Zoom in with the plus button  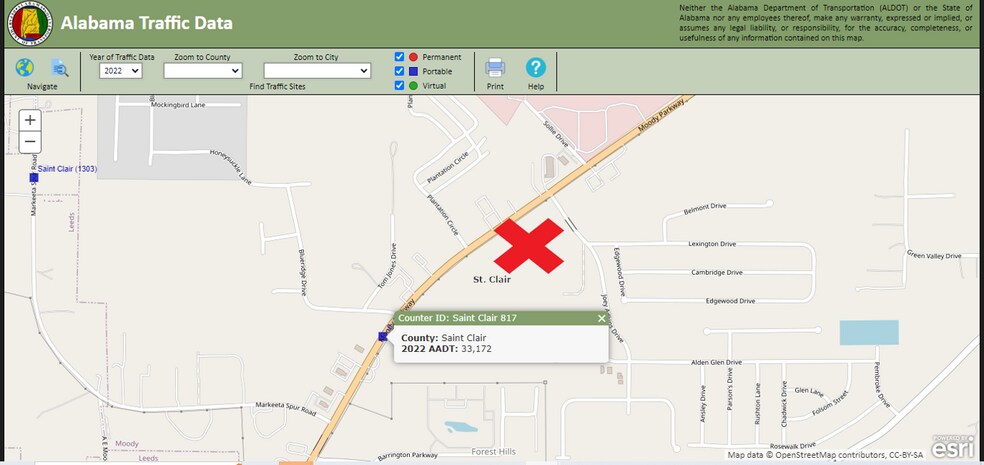pos(30,120)
